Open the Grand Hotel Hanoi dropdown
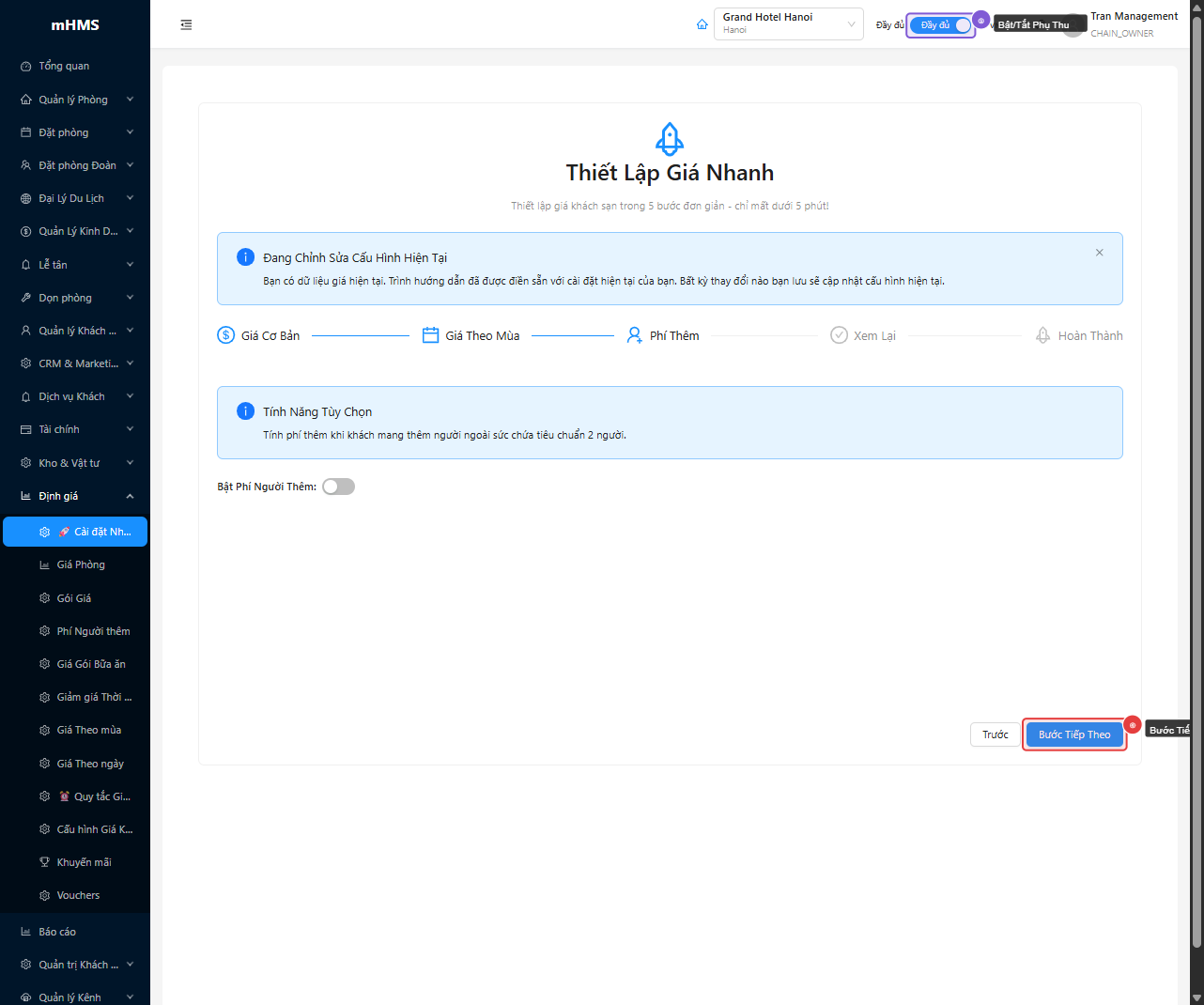The width and height of the screenshot is (1204, 1005). point(788,24)
